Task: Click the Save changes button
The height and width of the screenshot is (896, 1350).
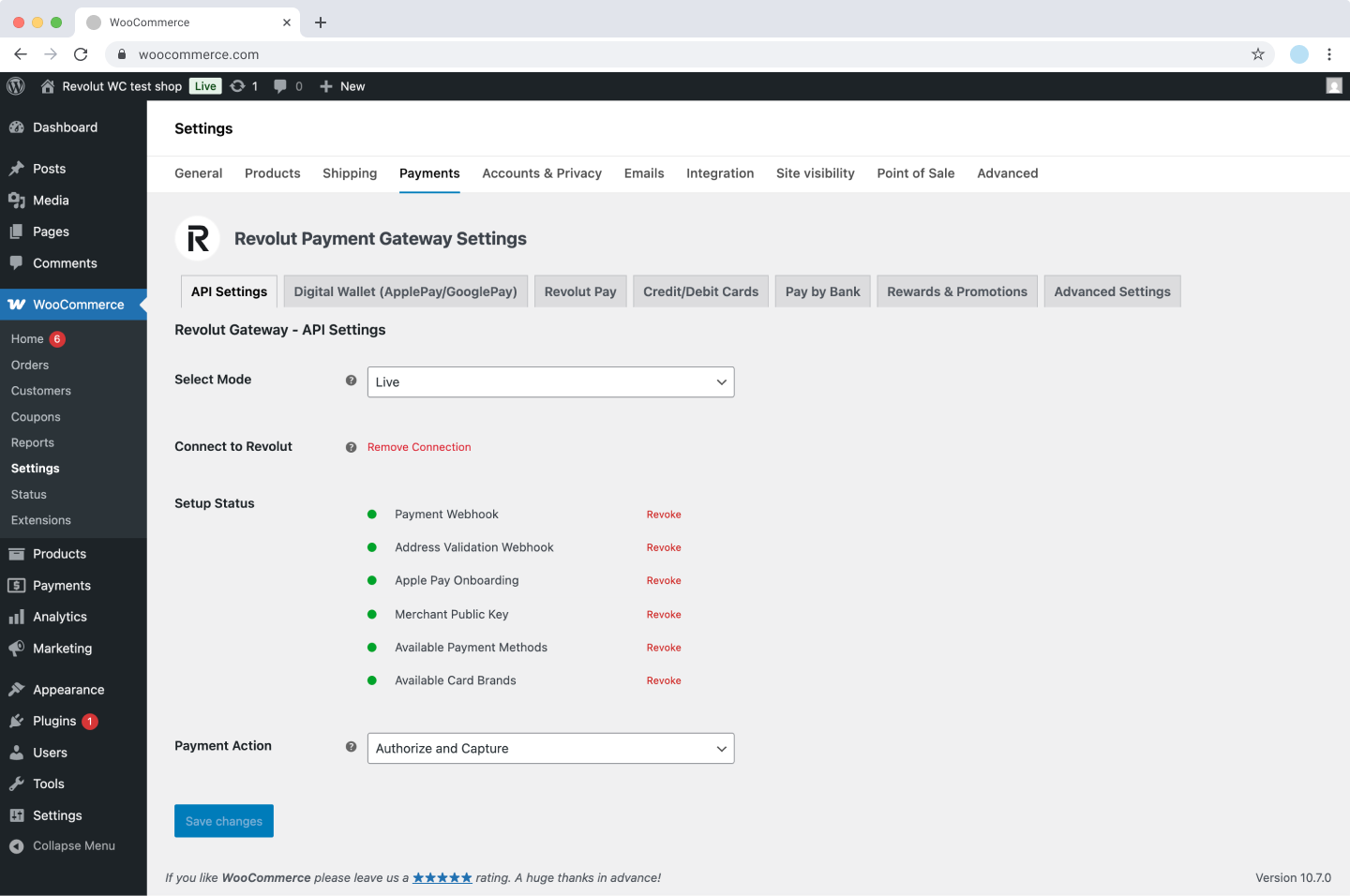Action: 224,821
